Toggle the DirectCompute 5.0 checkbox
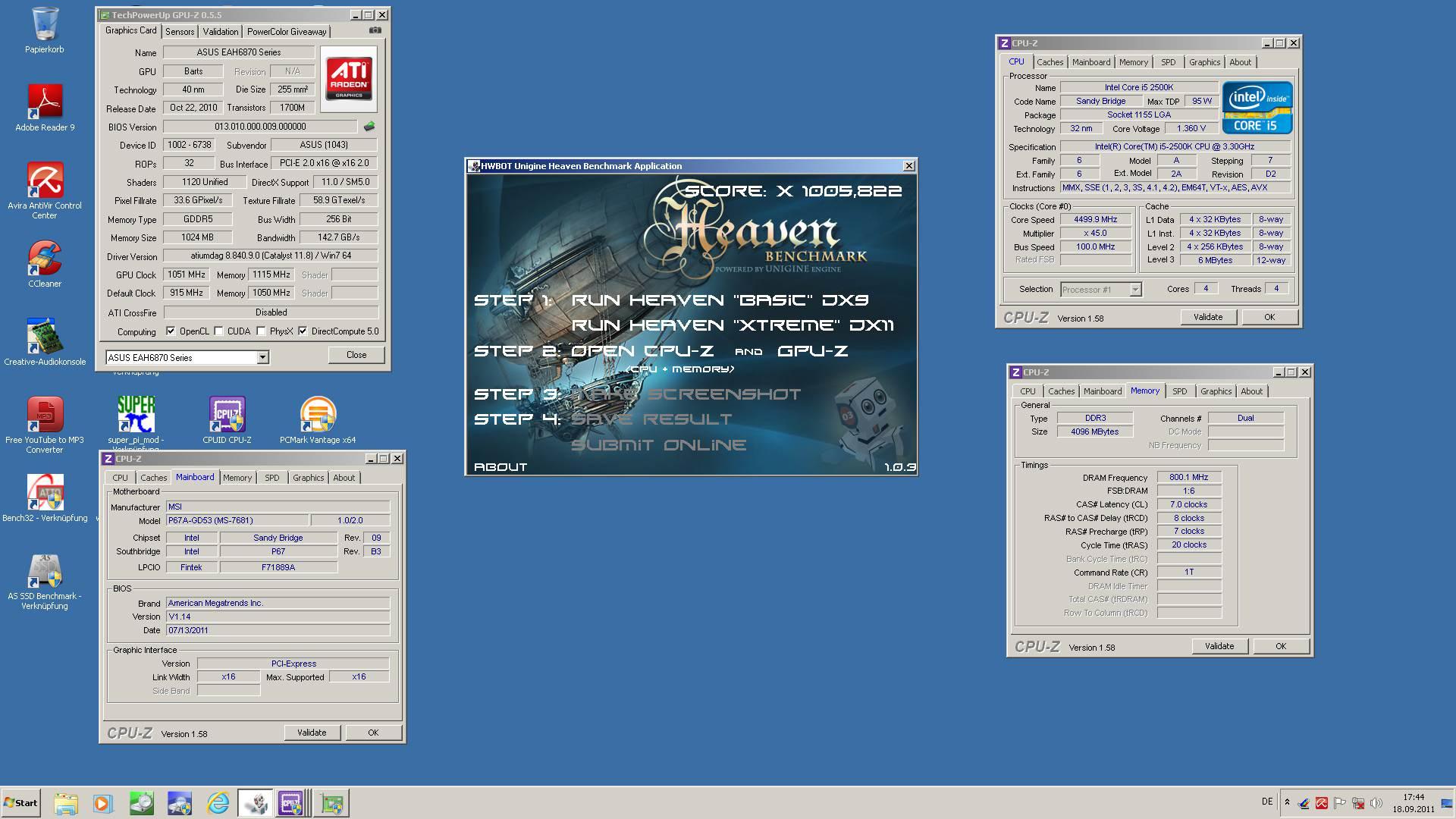The image size is (1456, 819). click(303, 331)
